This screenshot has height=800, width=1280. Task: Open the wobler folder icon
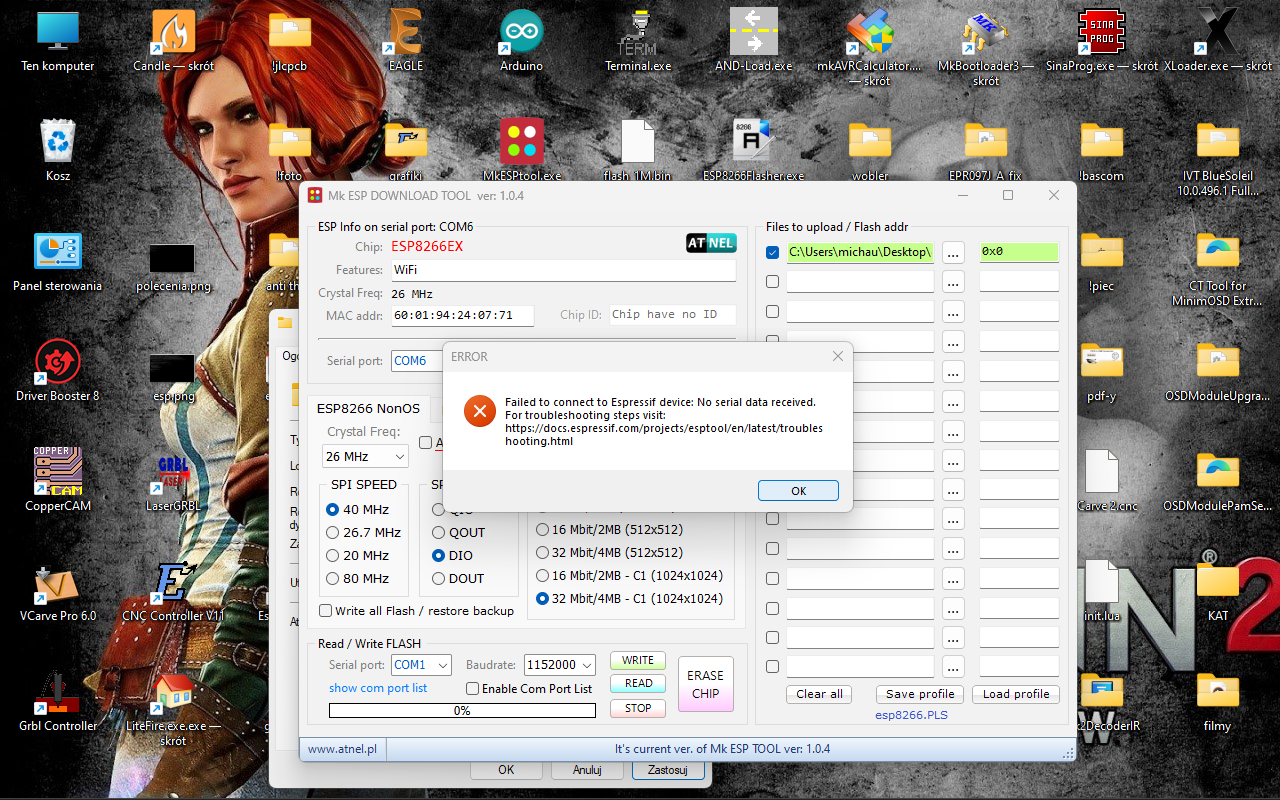(869, 142)
